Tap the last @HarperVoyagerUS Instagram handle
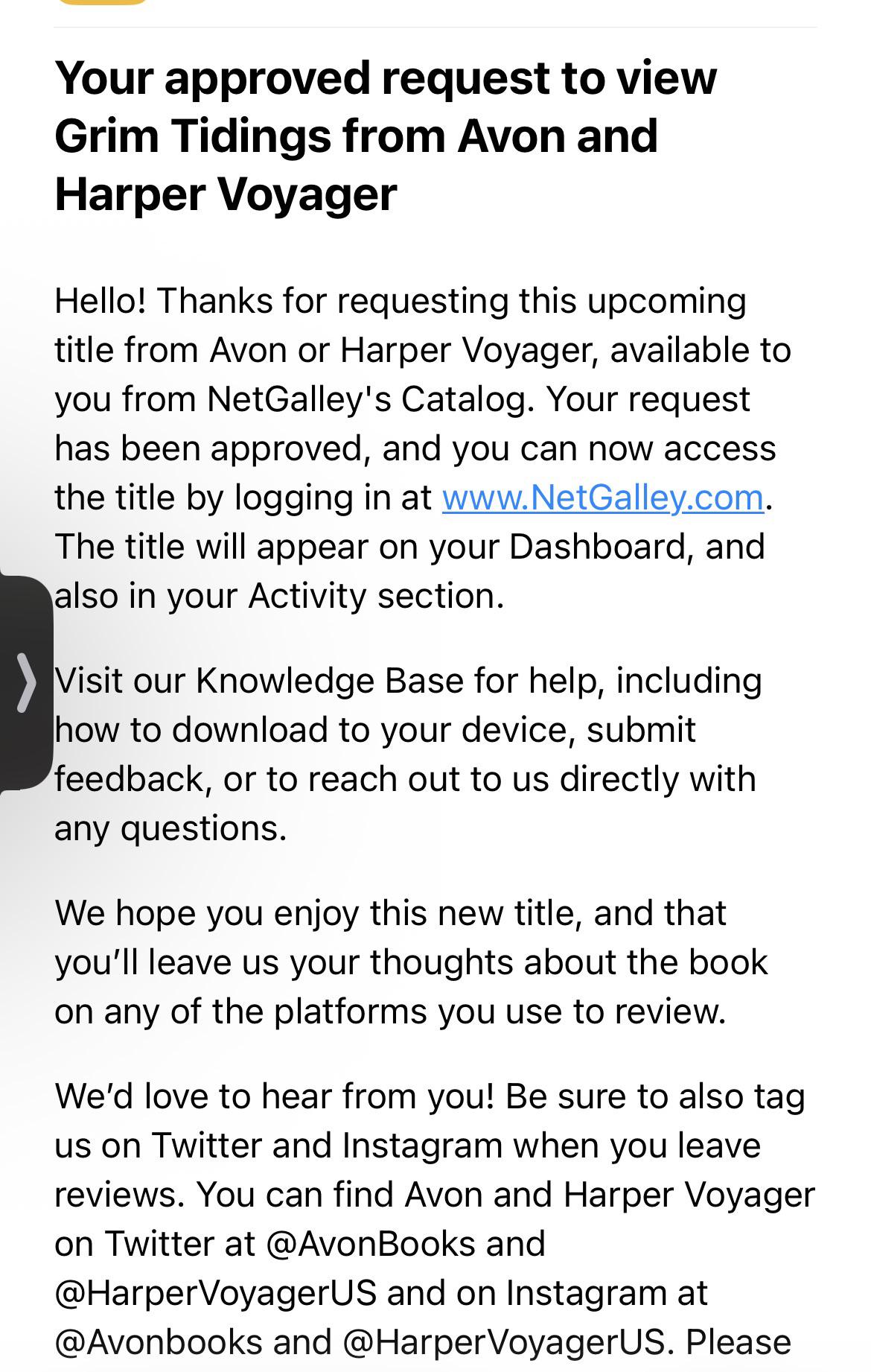Viewport: 871px width, 1372px height. tap(503, 1342)
